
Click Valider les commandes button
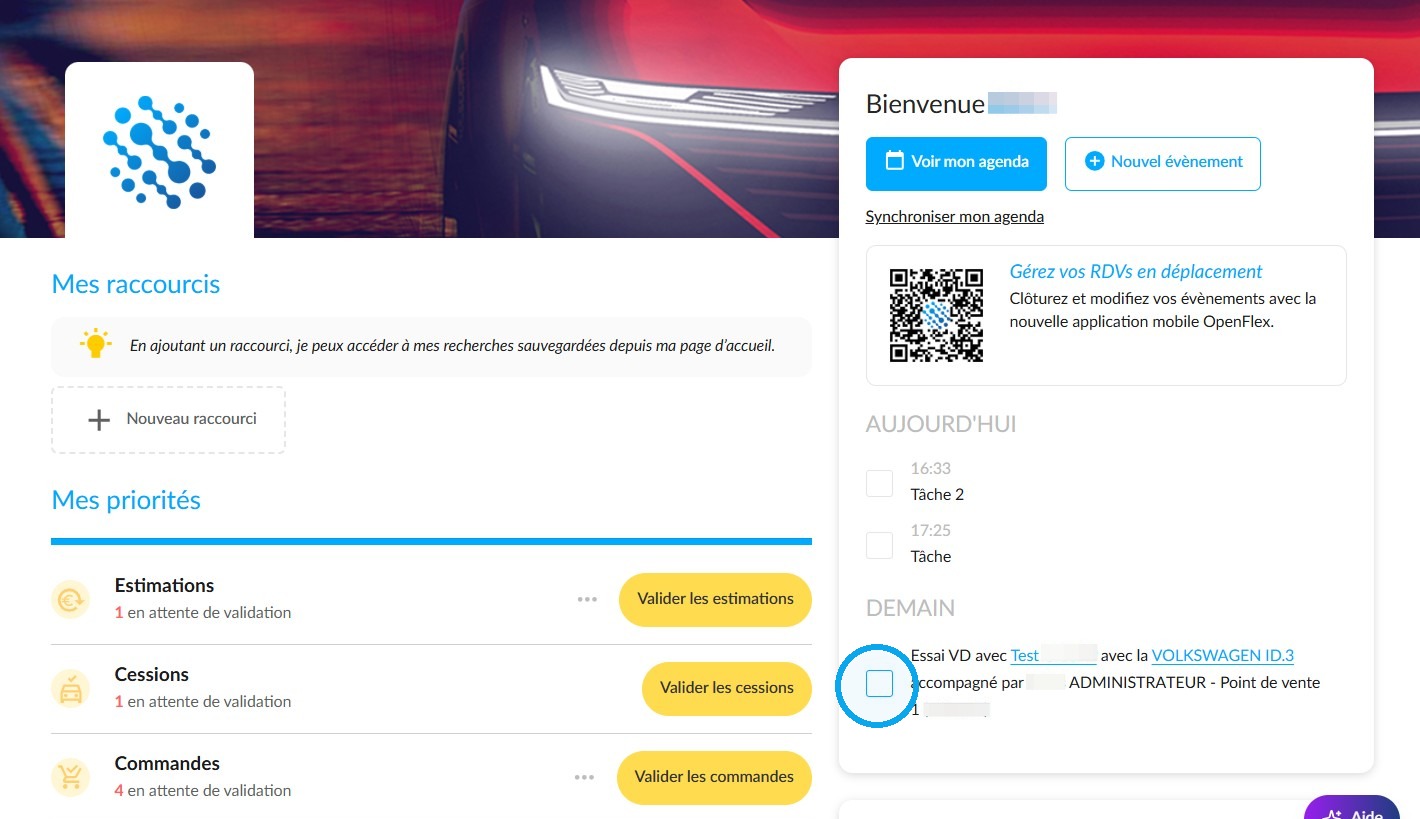[714, 777]
